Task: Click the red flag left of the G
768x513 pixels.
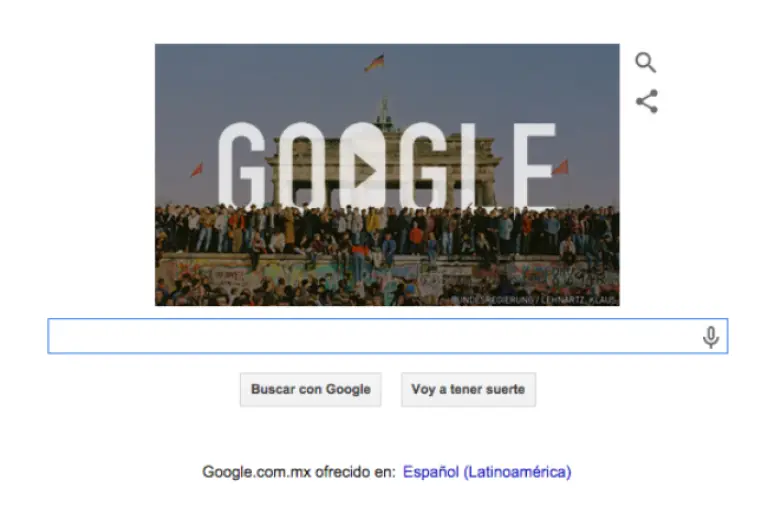Action: click(x=196, y=170)
